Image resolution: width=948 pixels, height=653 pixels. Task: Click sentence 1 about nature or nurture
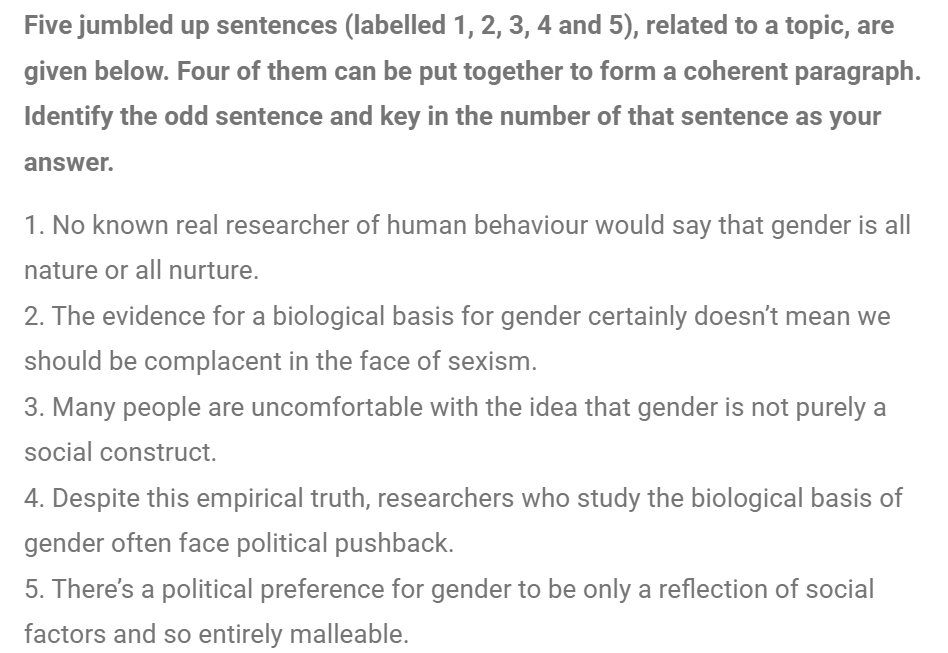tap(467, 247)
